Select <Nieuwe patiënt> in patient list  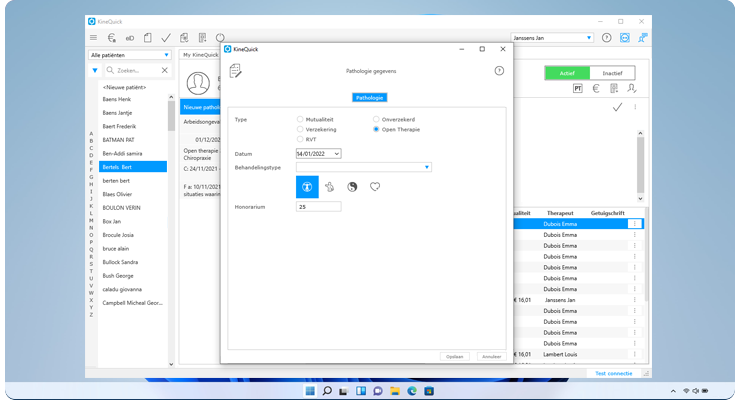(x=124, y=87)
